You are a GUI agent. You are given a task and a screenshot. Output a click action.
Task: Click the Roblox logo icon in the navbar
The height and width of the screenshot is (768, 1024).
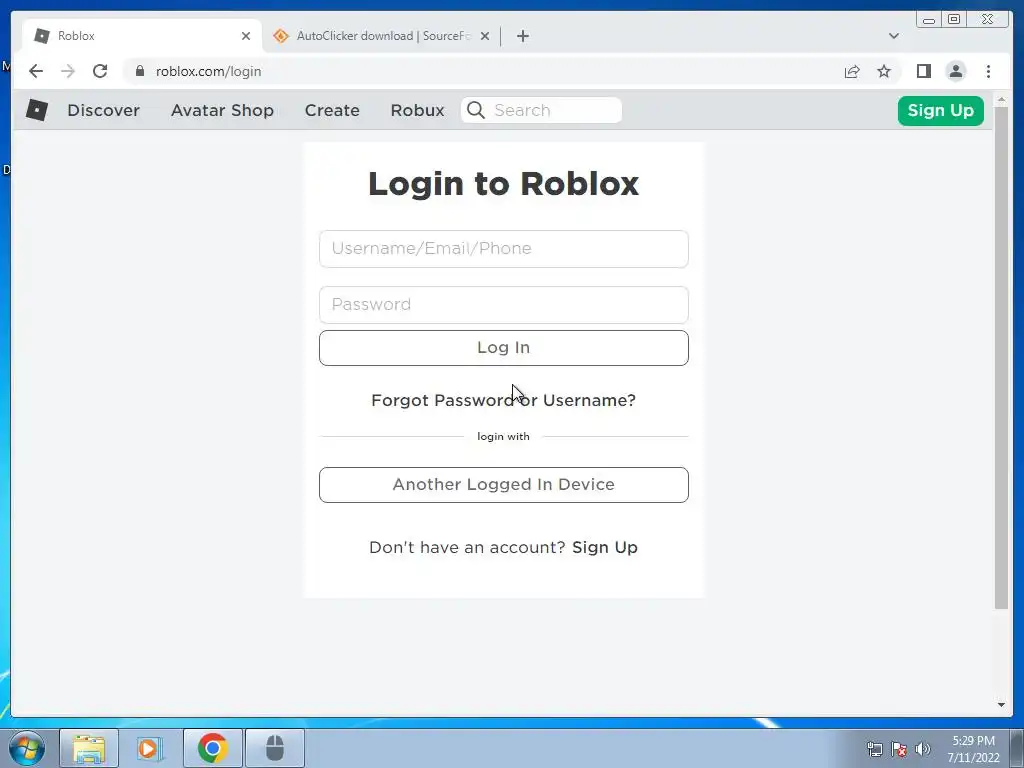tap(37, 110)
